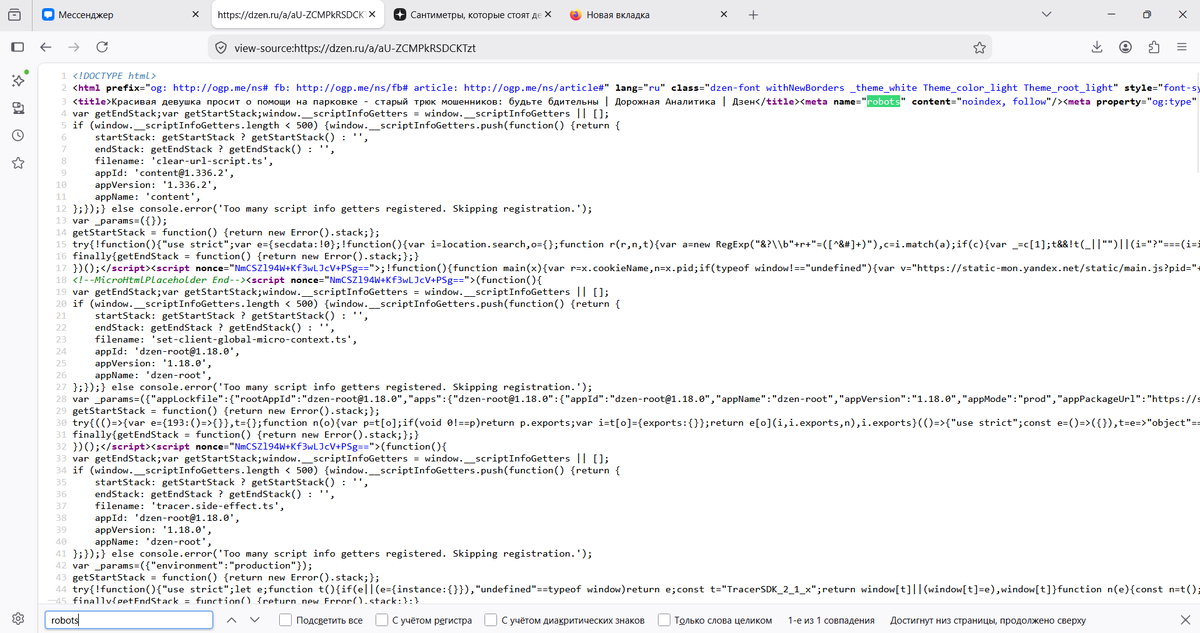
Task: Enable С учётом диакритических знаков checkbox
Action: pos(491,620)
